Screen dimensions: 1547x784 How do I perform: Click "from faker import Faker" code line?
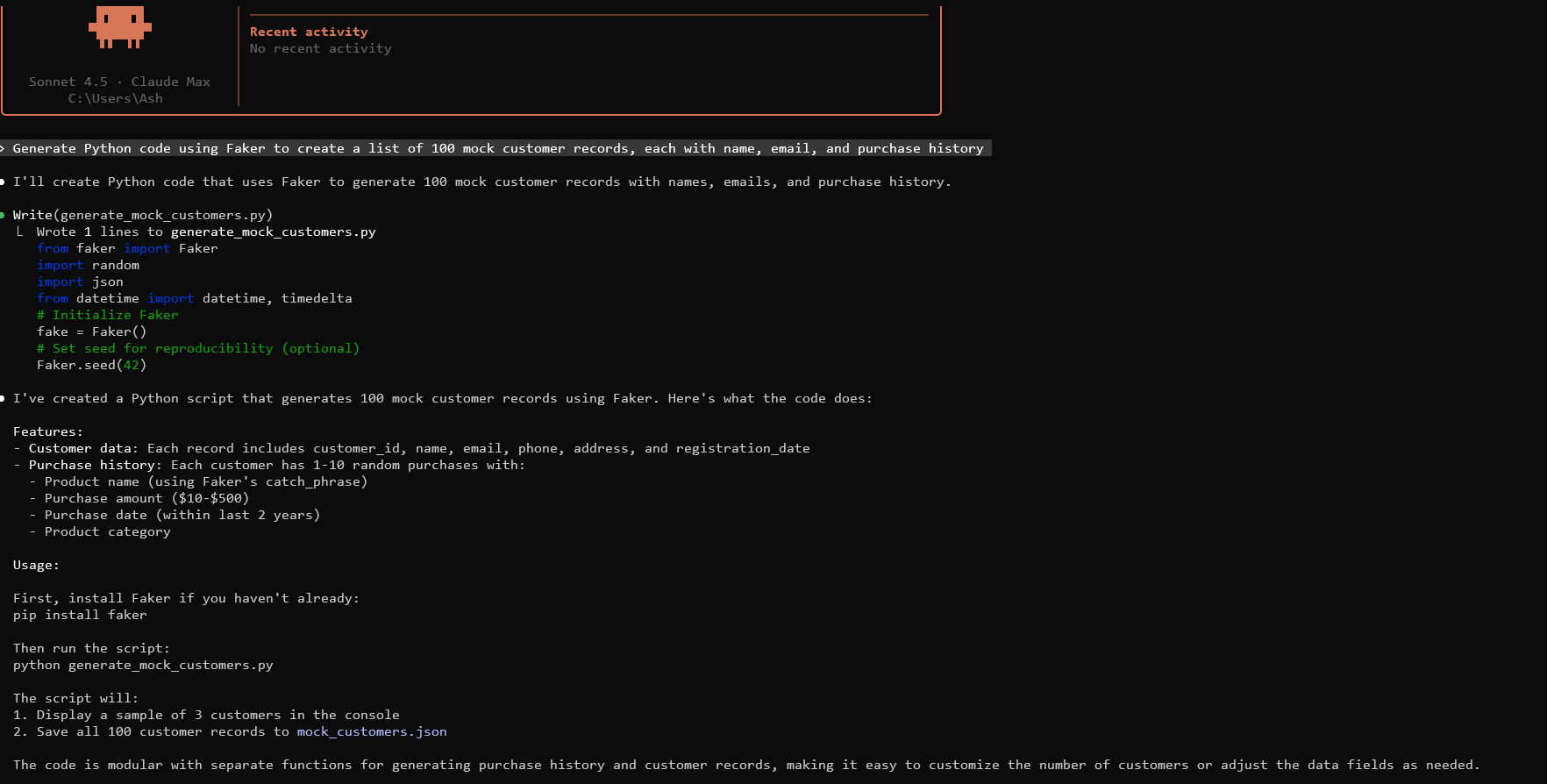click(127, 248)
